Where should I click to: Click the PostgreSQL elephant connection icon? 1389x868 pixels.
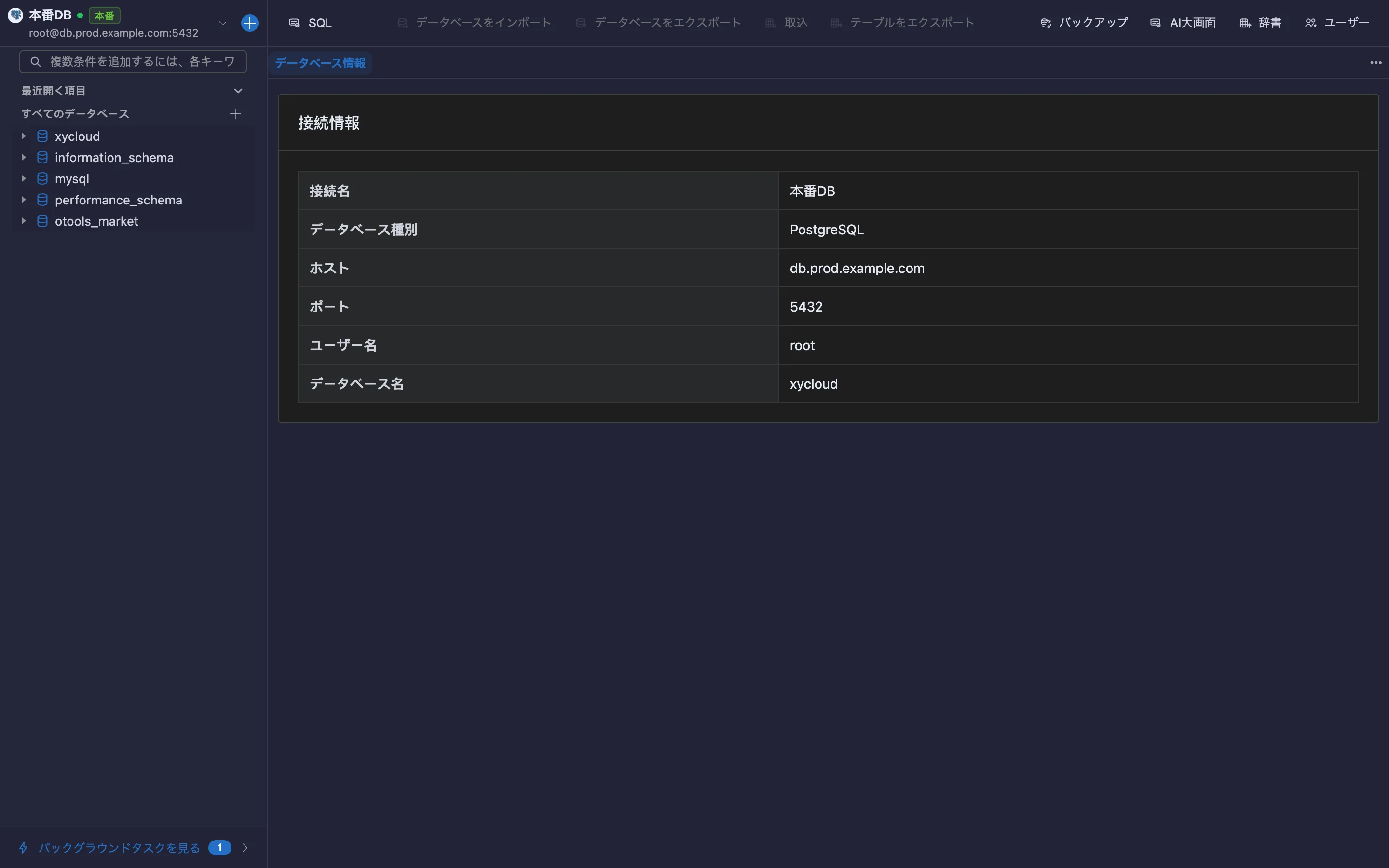coord(15,15)
